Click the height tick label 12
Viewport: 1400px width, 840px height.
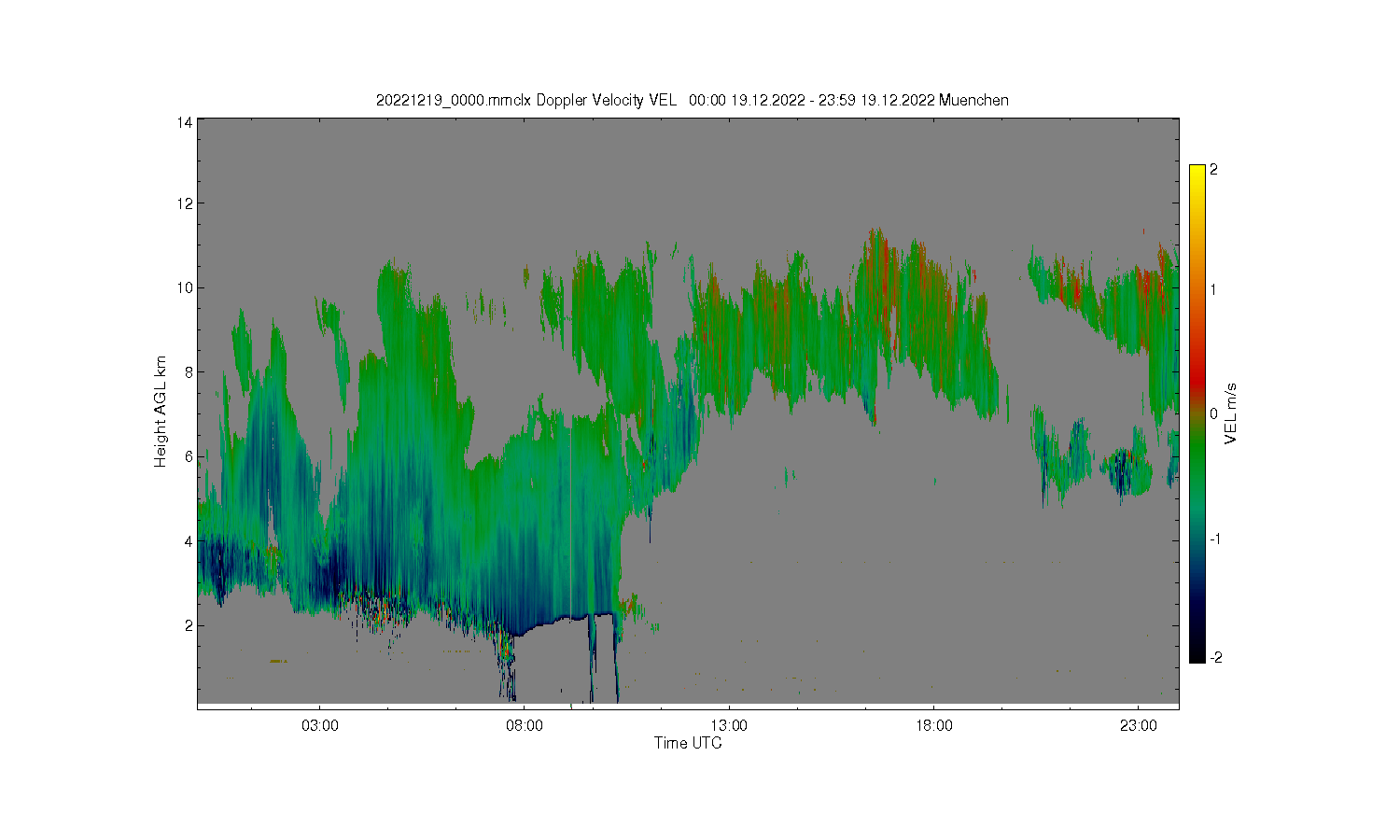[184, 203]
